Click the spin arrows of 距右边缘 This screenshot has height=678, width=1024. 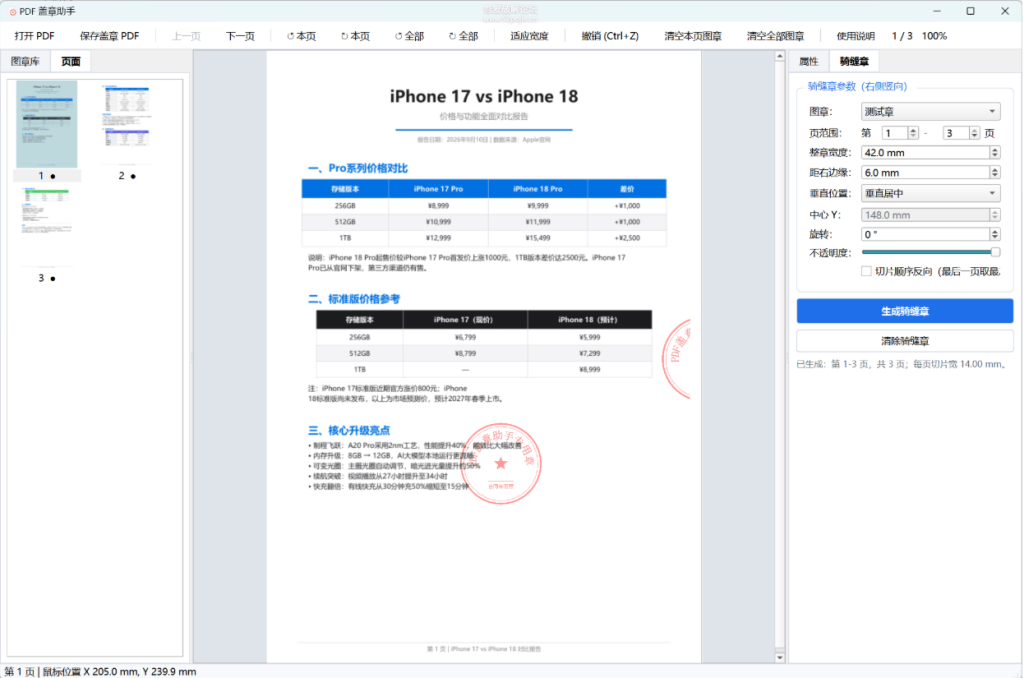tap(995, 172)
